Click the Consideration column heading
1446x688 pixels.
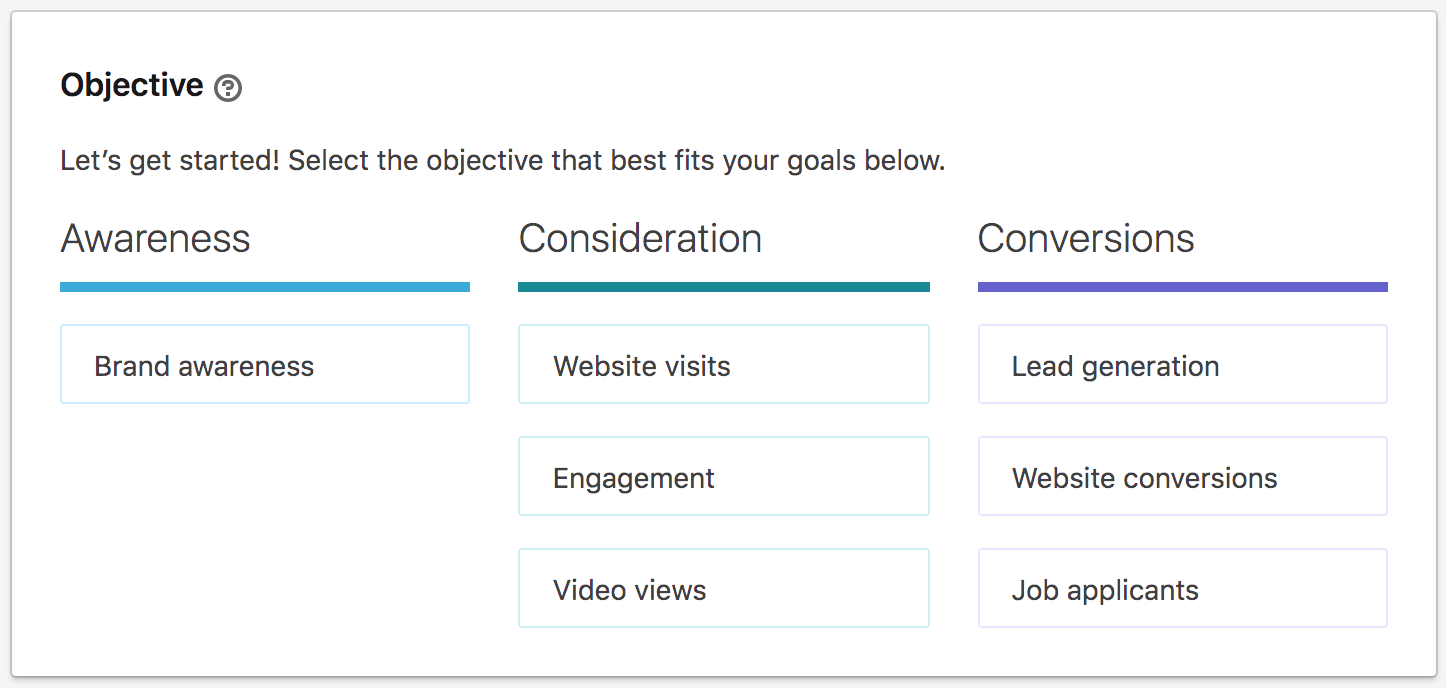tap(640, 239)
